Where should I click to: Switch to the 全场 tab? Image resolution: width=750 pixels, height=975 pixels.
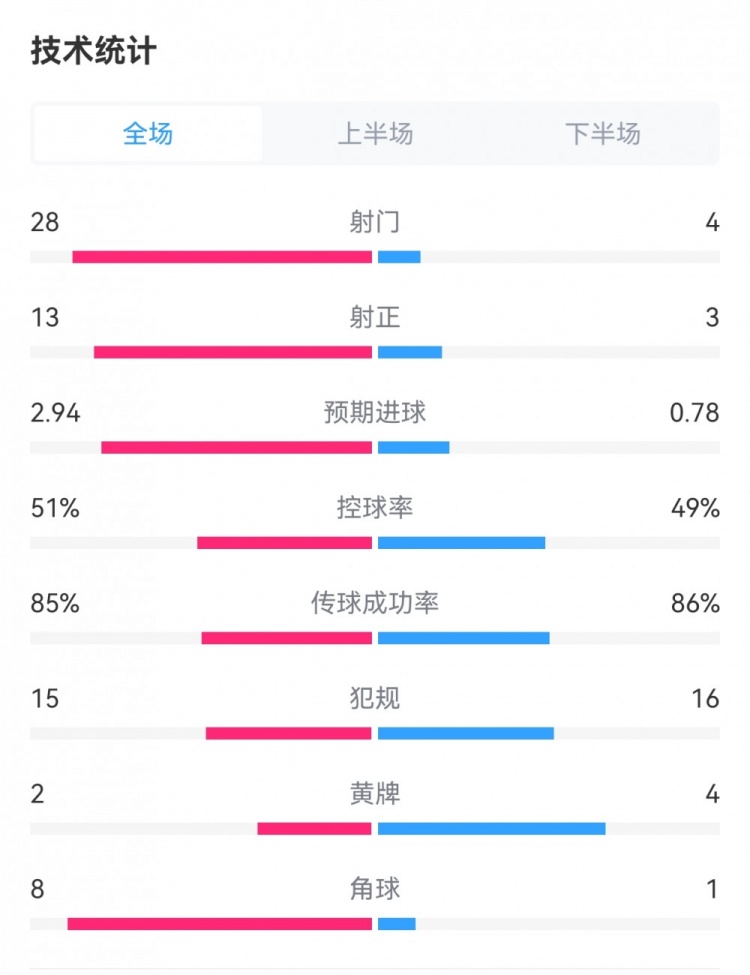[148, 133]
